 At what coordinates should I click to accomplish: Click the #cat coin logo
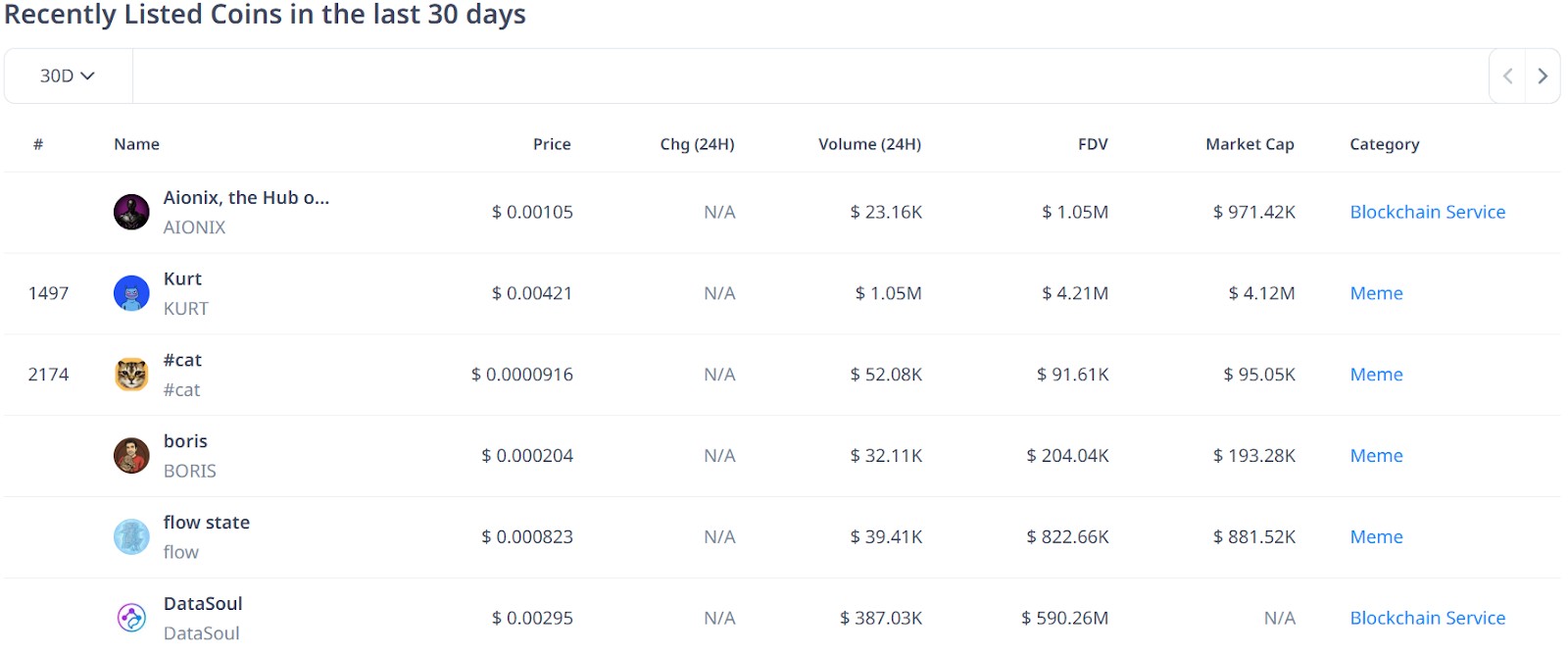(x=131, y=375)
